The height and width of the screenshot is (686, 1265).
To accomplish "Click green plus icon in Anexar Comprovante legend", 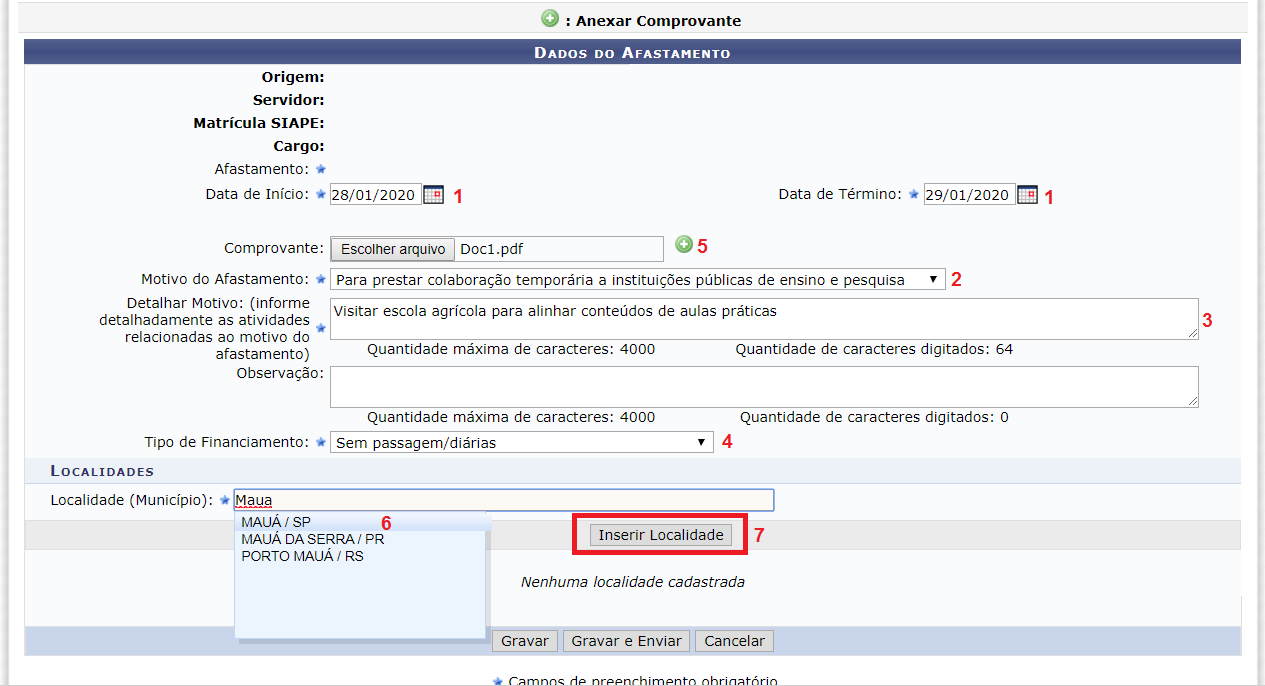I will click(550, 19).
